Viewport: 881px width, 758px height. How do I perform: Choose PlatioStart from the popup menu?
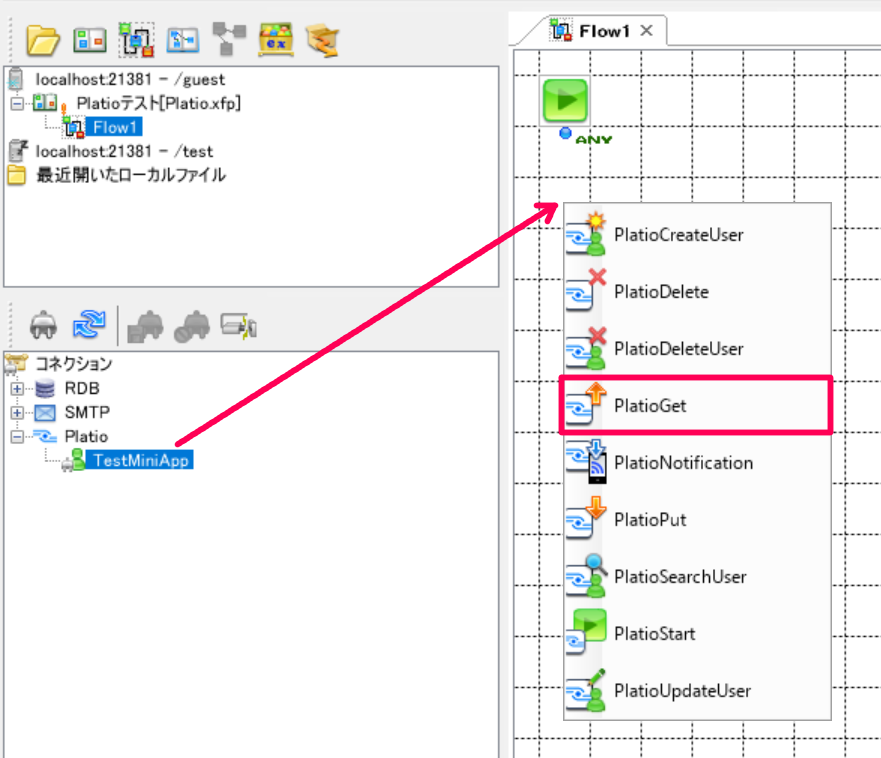pos(697,633)
